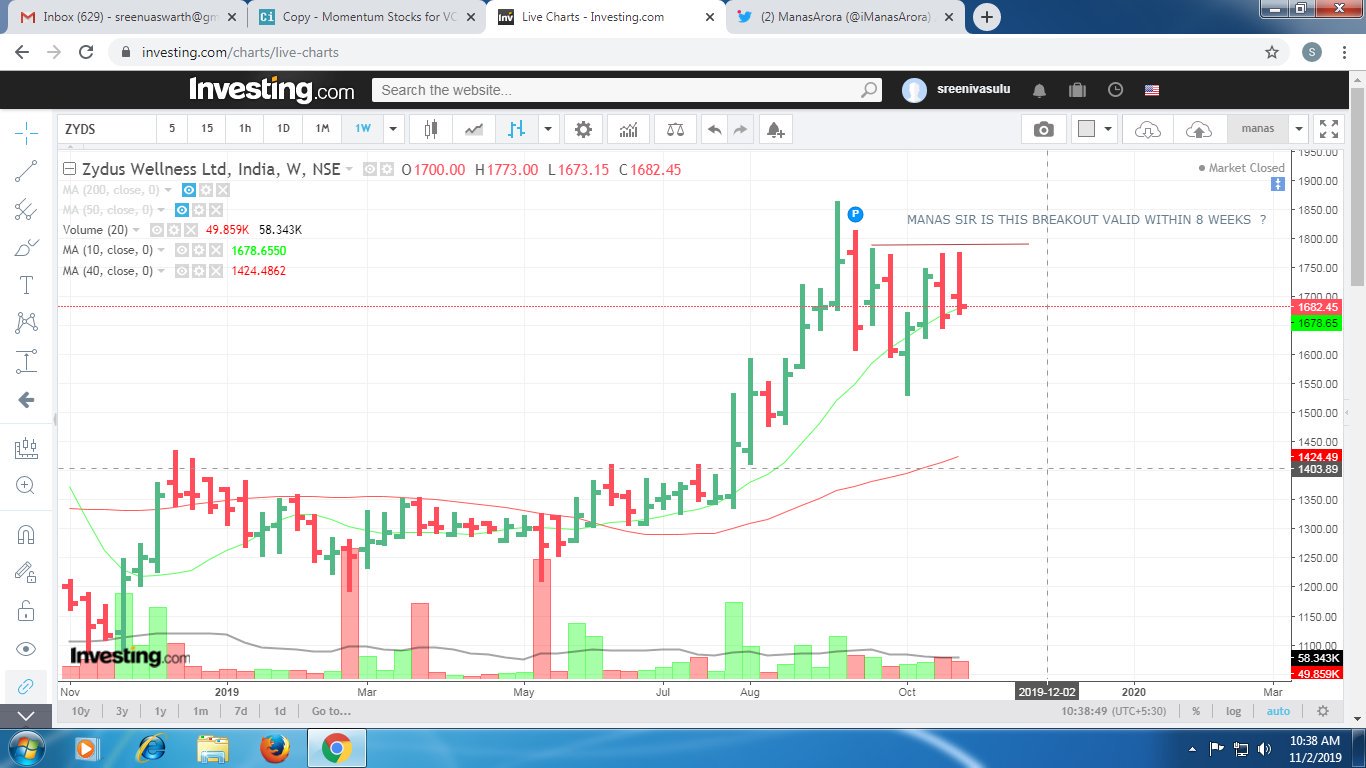Hide the Volume (20) indicator
The image size is (1366, 768).
[156, 230]
